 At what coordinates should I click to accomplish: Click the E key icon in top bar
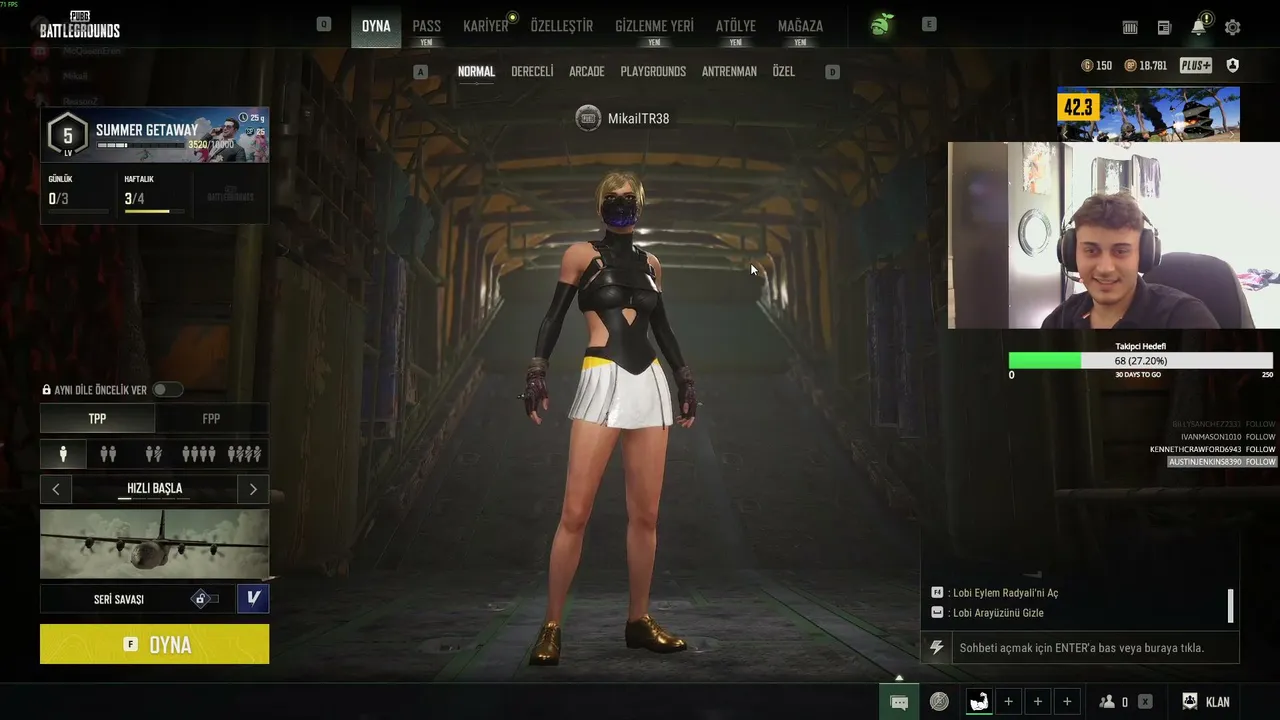tap(929, 25)
